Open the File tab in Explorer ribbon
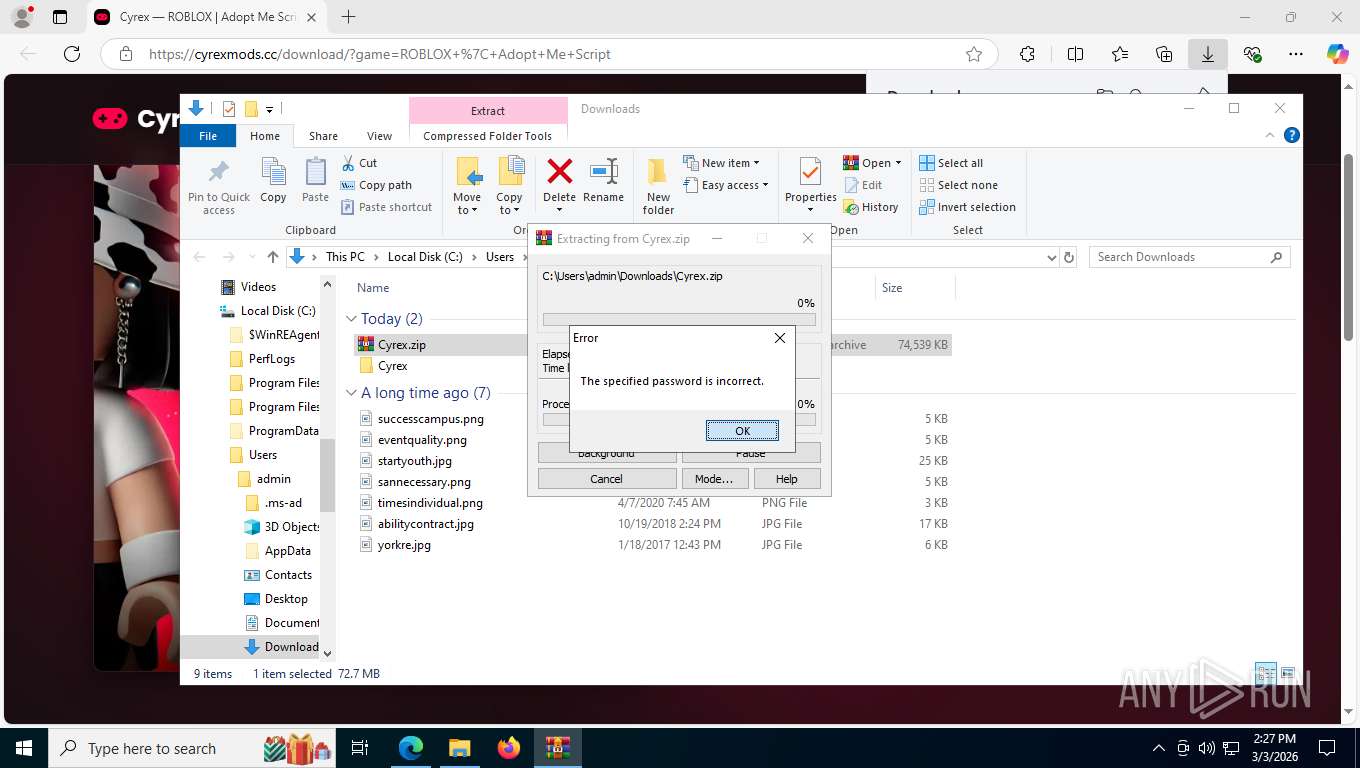The height and width of the screenshot is (768, 1360). [208, 136]
